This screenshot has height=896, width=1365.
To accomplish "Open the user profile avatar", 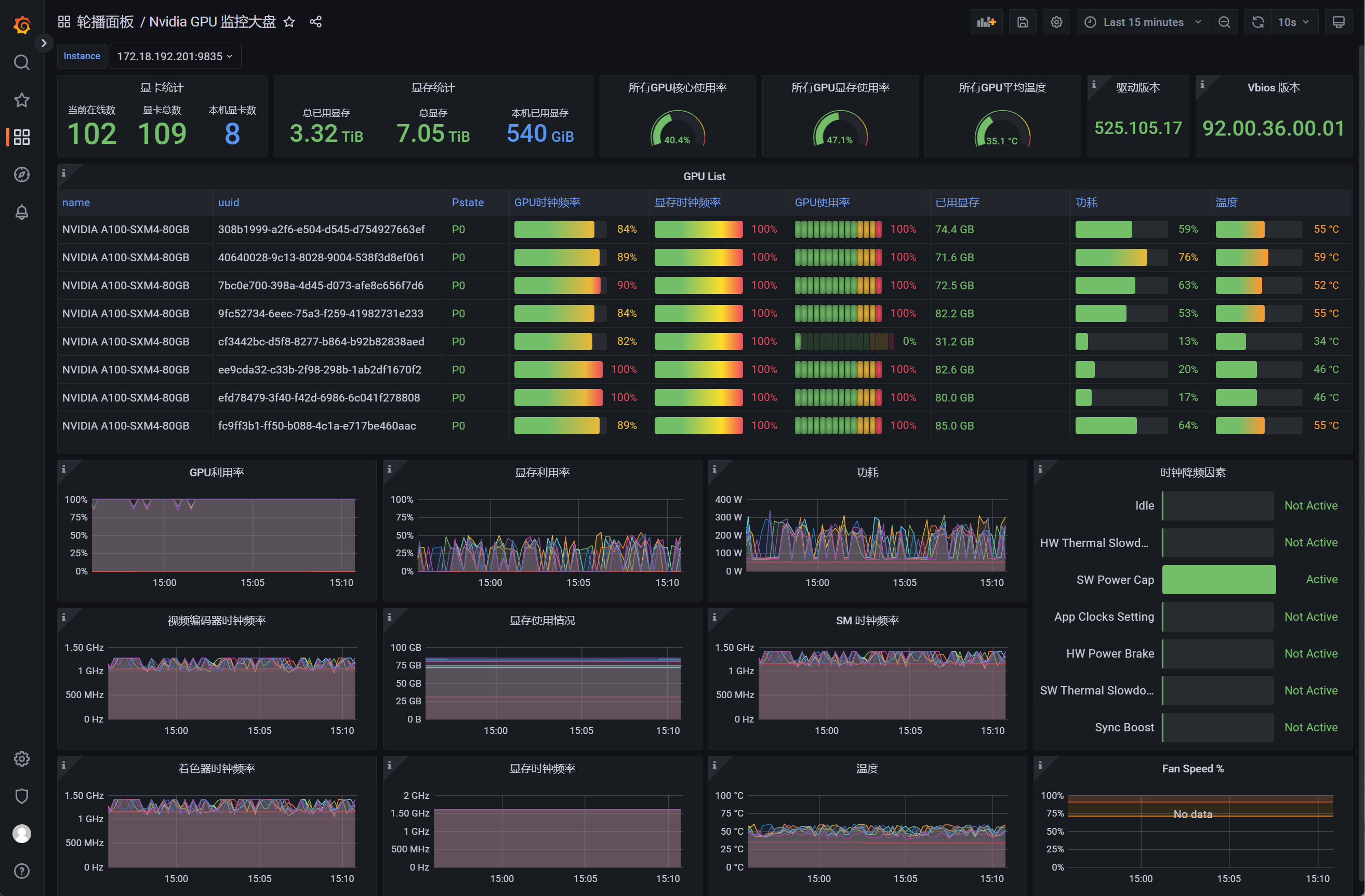I will tap(22, 834).
